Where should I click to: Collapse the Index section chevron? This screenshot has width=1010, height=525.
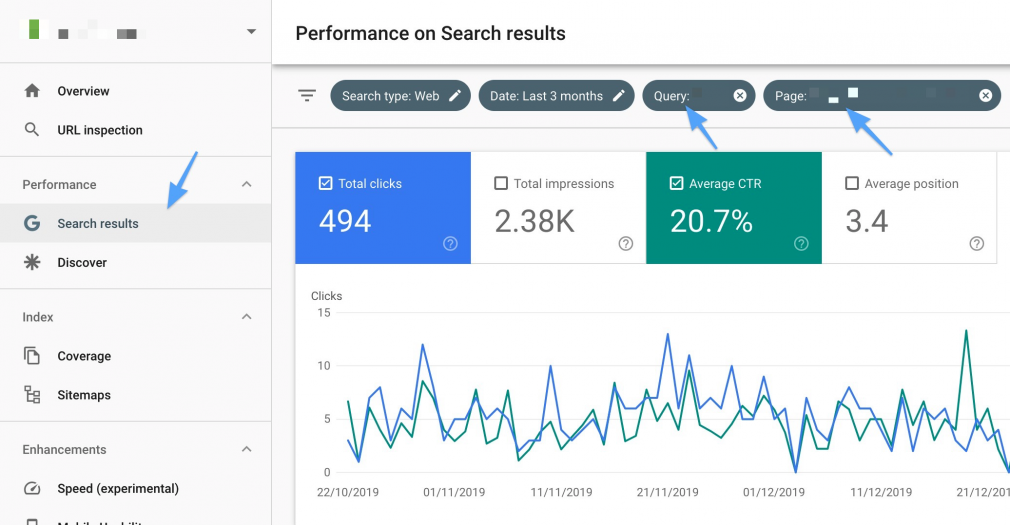(246, 317)
